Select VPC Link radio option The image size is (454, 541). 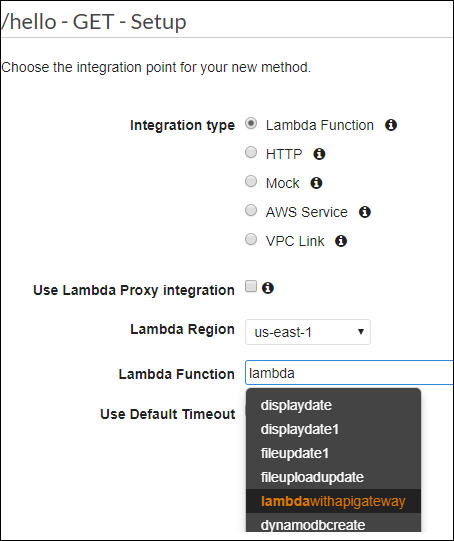(251, 239)
